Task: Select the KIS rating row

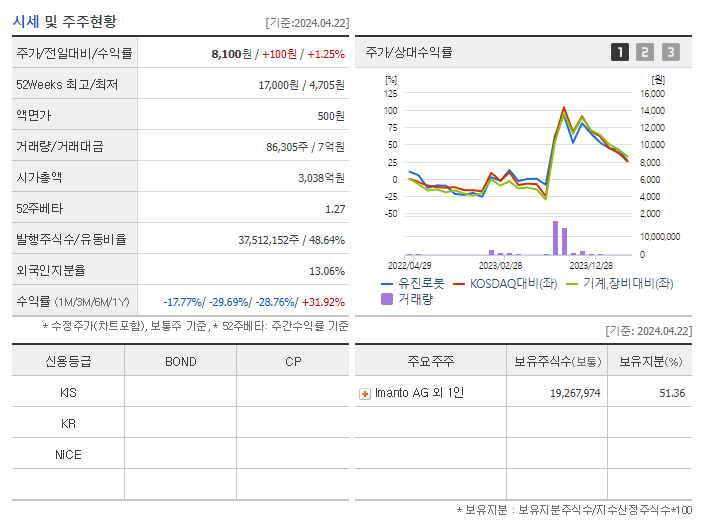Action: click(x=180, y=392)
